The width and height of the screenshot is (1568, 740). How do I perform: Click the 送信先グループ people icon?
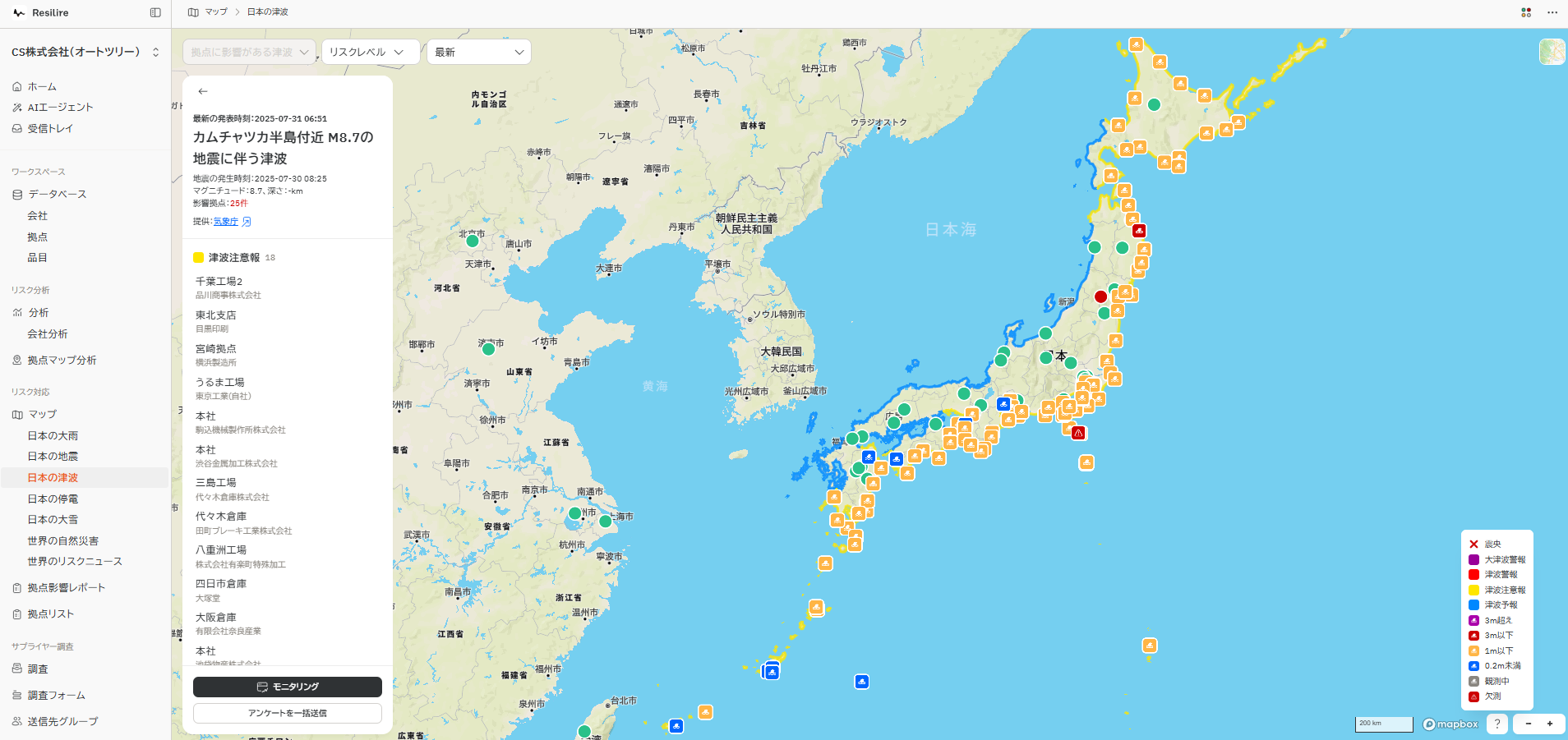click(x=17, y=722)
